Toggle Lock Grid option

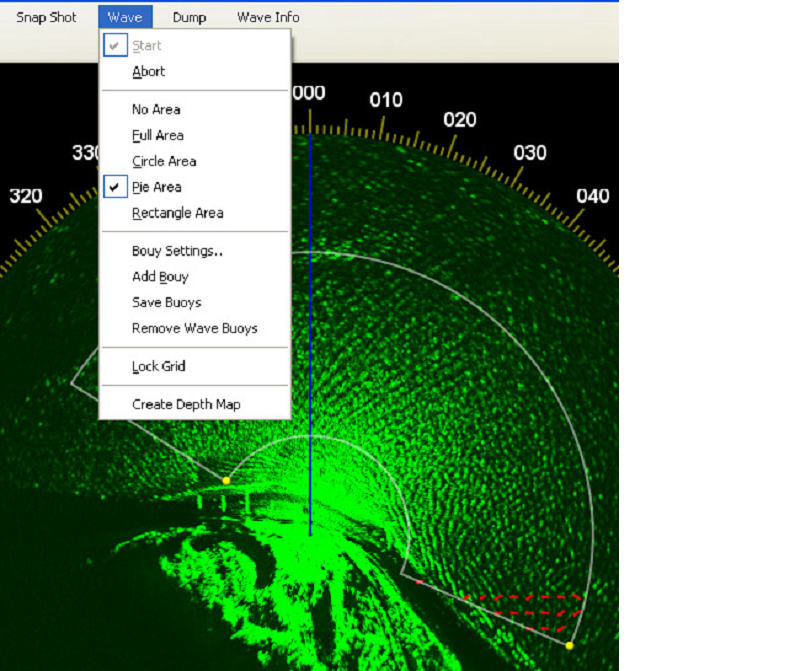coord(158,367)
